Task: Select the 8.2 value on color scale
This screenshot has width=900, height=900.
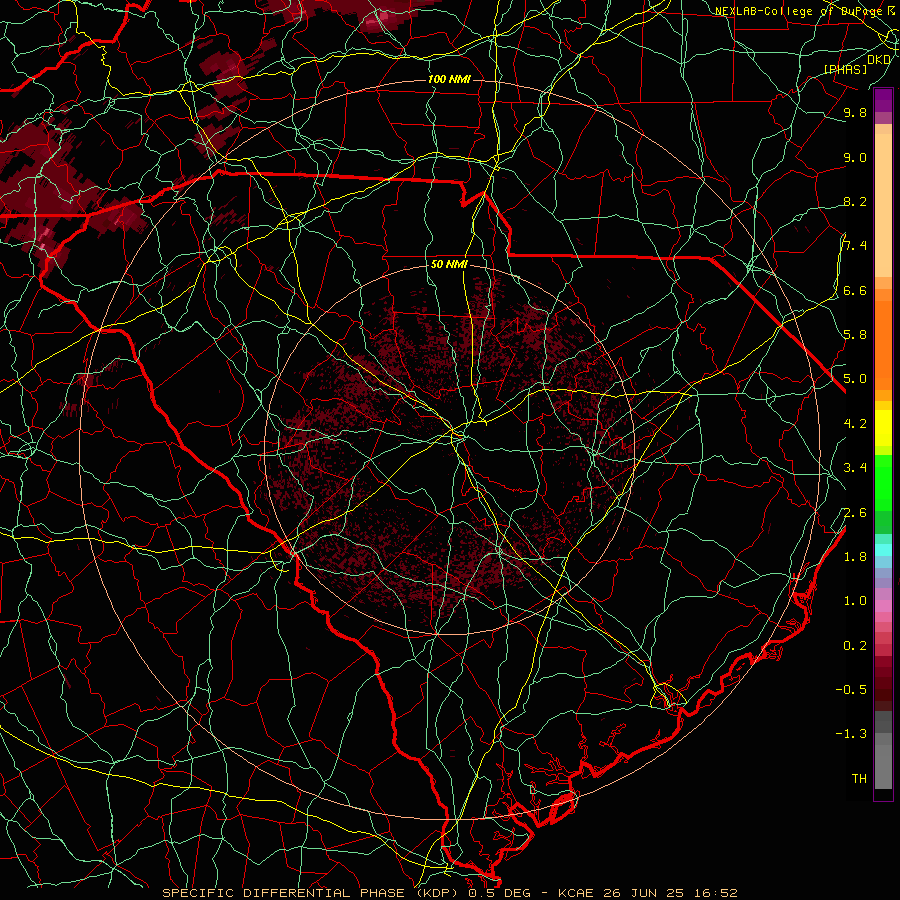Action: pyautogui.click(x=855, y=202)
